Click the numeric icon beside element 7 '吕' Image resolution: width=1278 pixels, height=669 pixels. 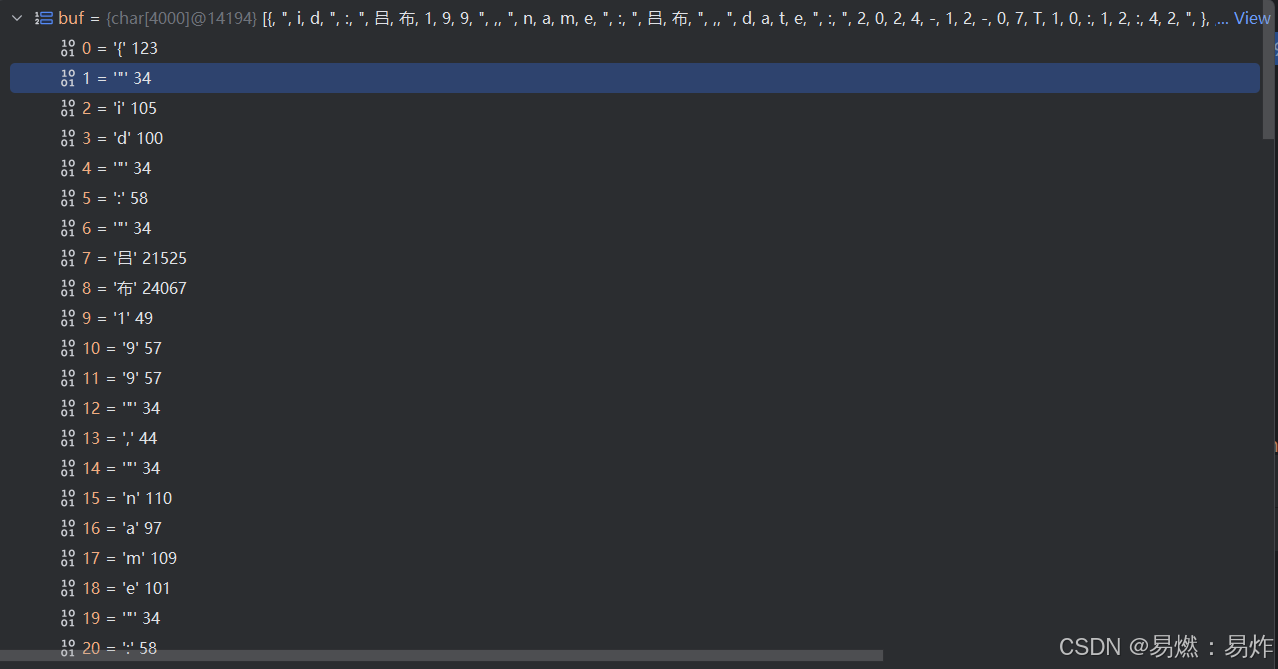(68, 258)
